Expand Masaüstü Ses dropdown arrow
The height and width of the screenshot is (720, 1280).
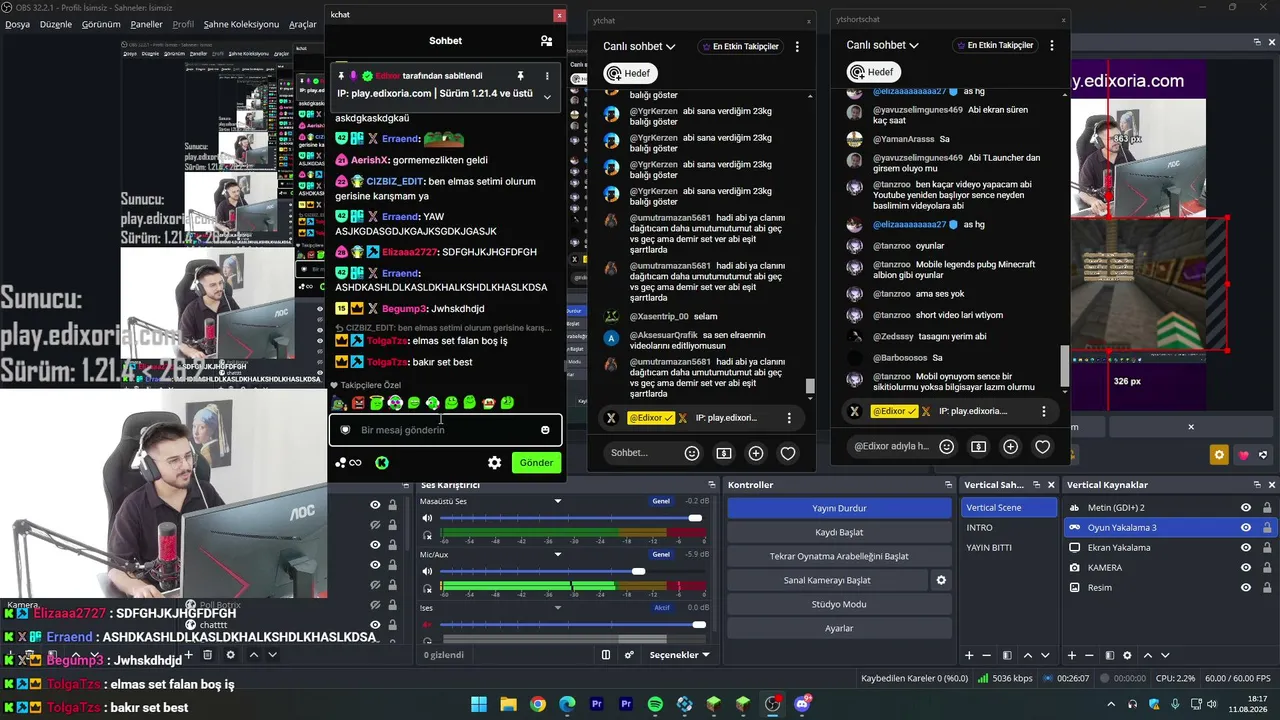click(x=558, y=501)
